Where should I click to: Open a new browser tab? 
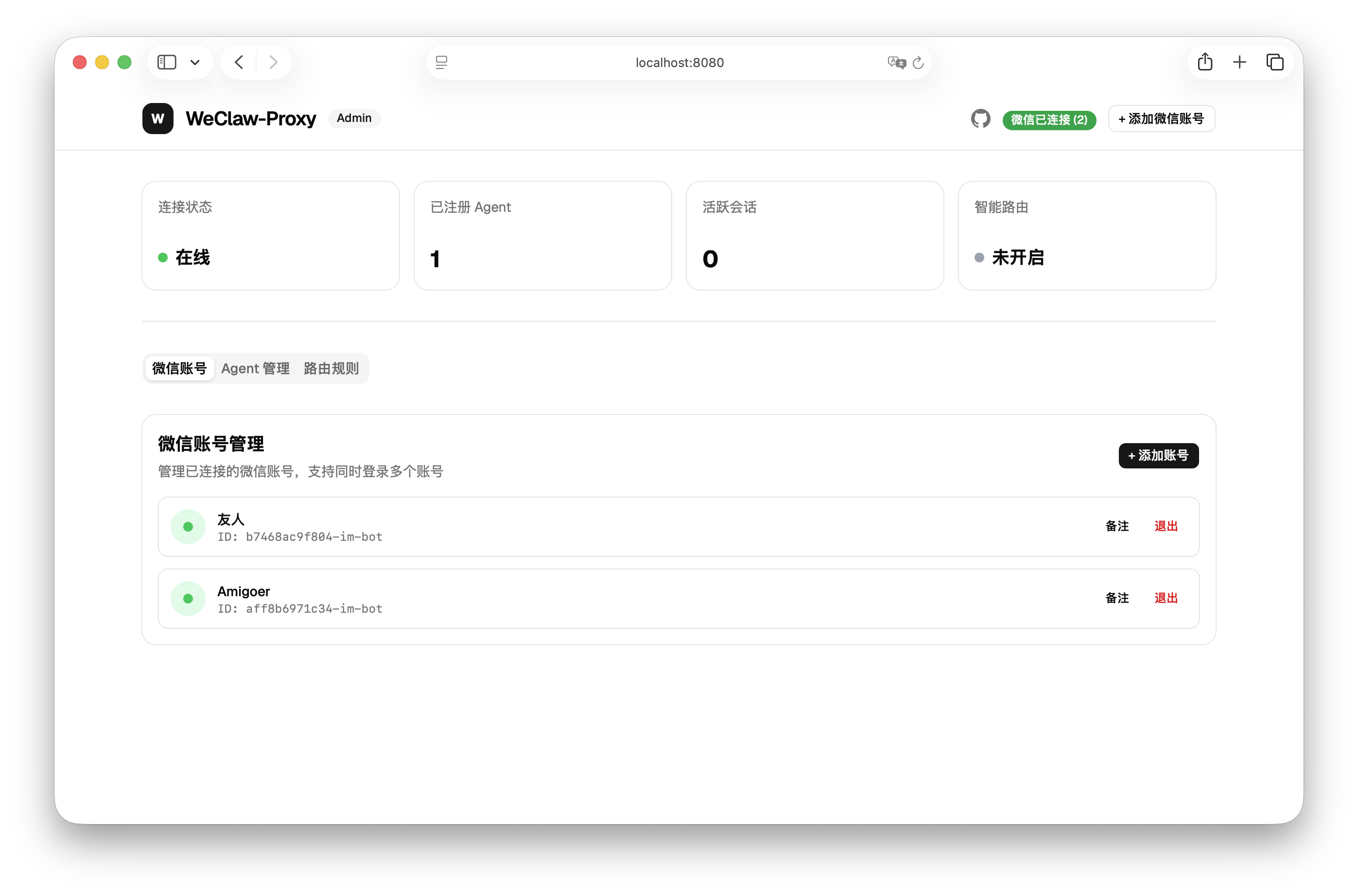pos(1239,62)
